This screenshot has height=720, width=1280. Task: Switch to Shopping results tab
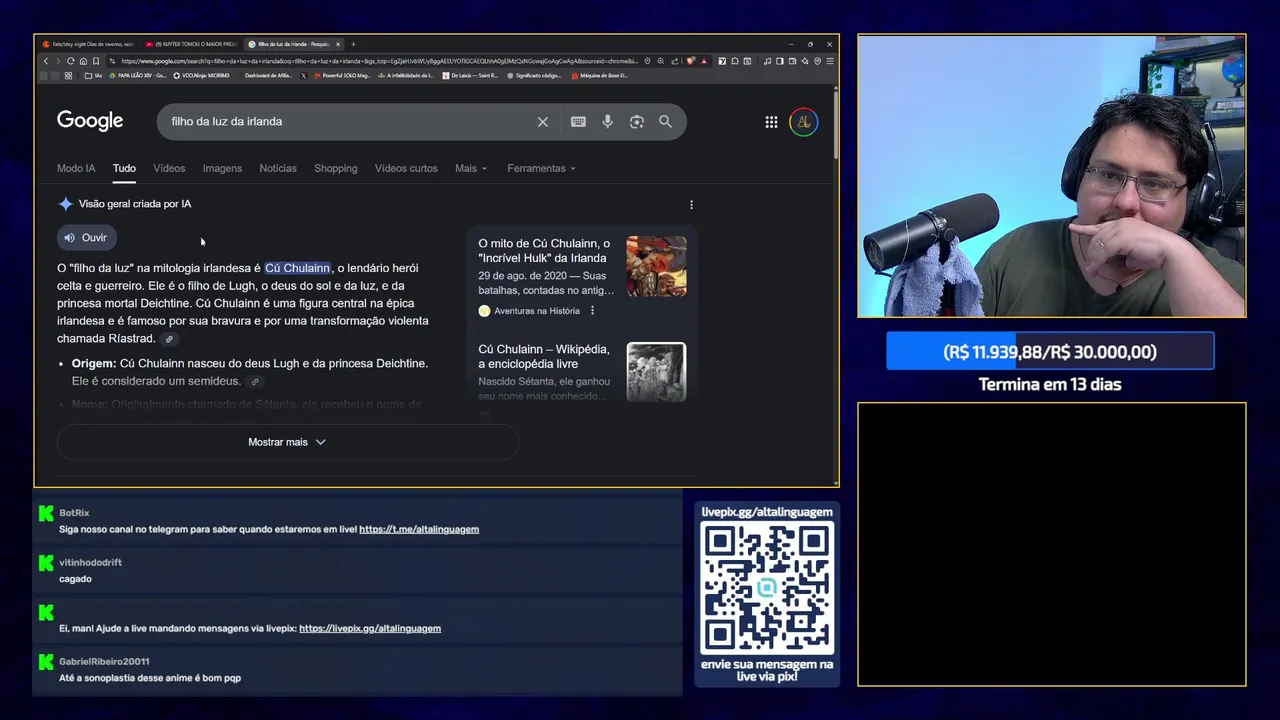point(335,168)
